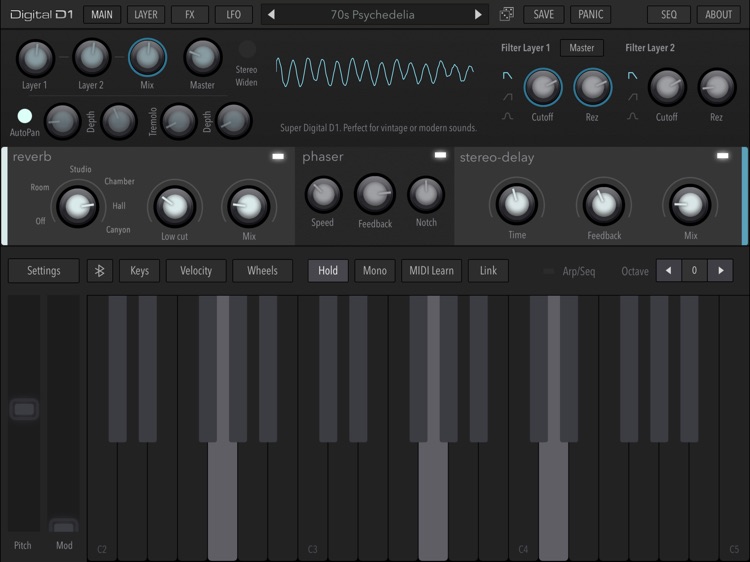This screenshot has width=750, height=562.
Task: Play the C4 key on keyboard
Action: pyautogui.click(x=524, y=502)
